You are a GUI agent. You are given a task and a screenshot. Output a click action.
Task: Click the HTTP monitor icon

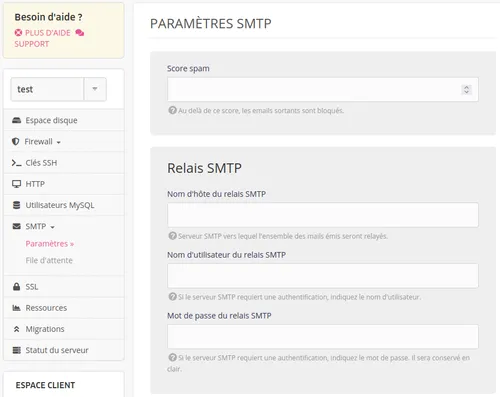(x=16, y=184)
